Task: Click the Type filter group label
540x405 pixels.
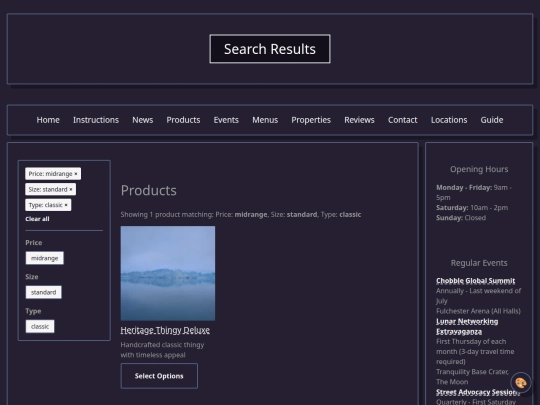Action: pyautogui.click(x=33, y=311)
